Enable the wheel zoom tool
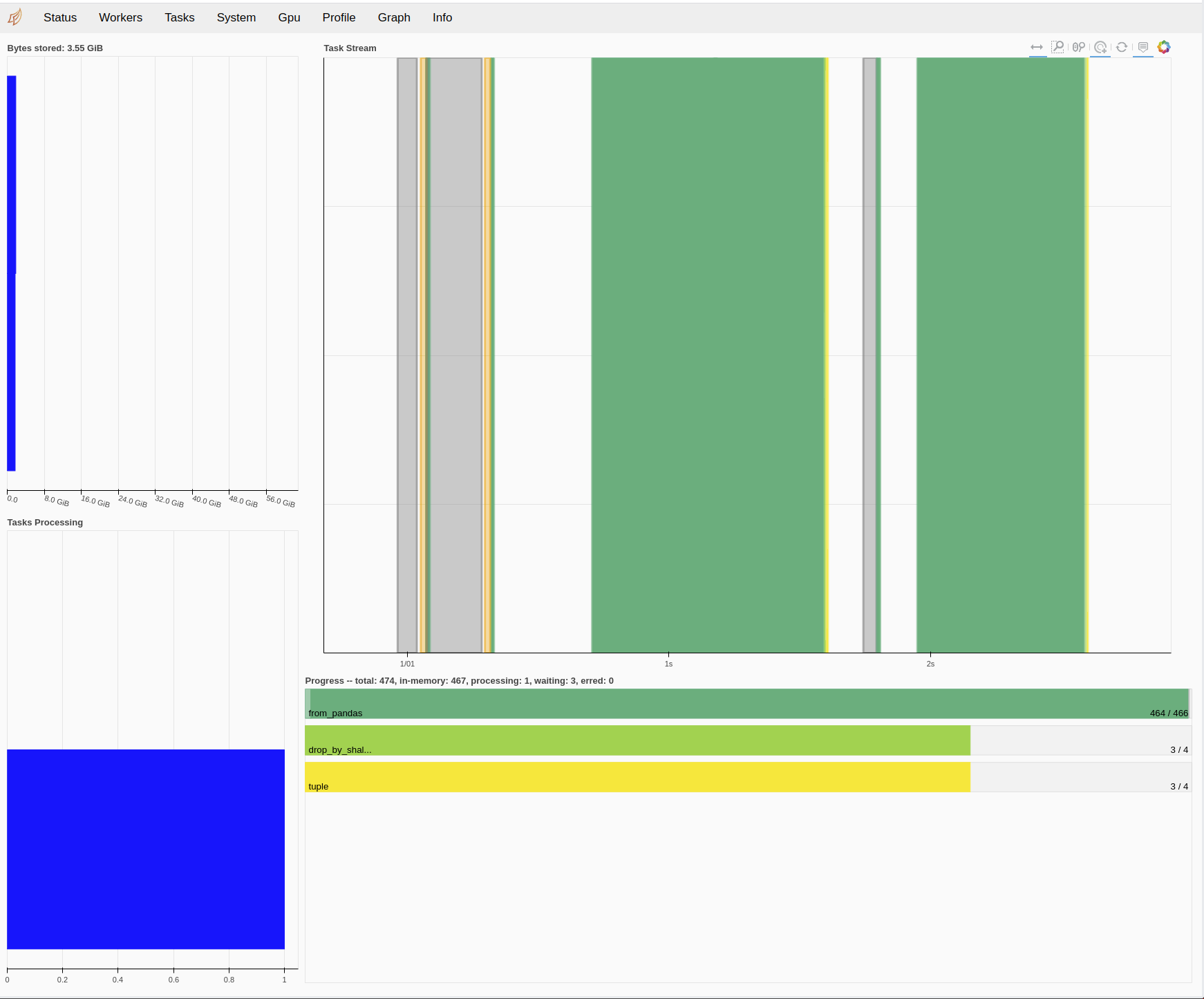Screen dimensions: 1204x999 point(1079,47)
